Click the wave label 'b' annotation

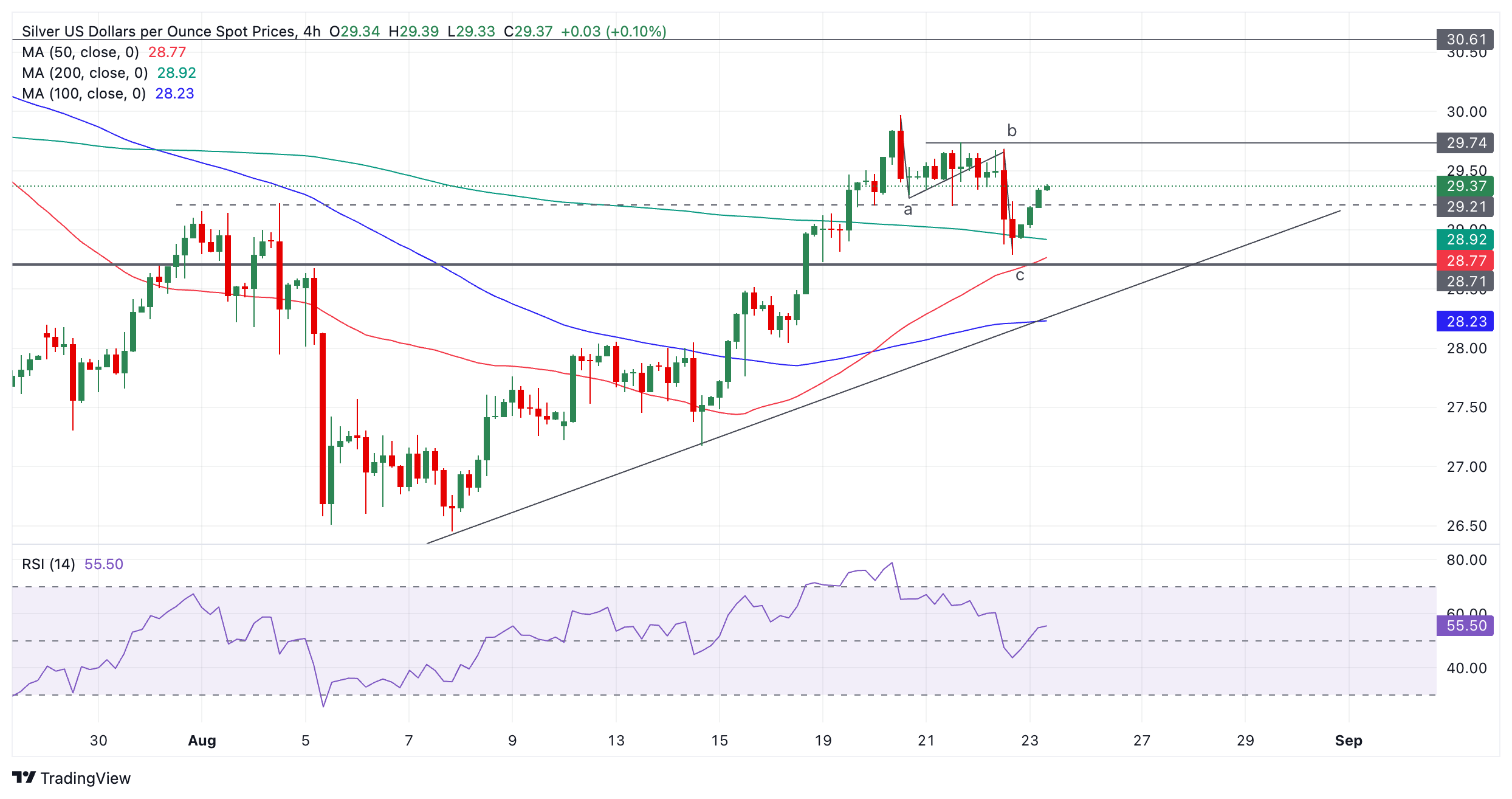1012,131
